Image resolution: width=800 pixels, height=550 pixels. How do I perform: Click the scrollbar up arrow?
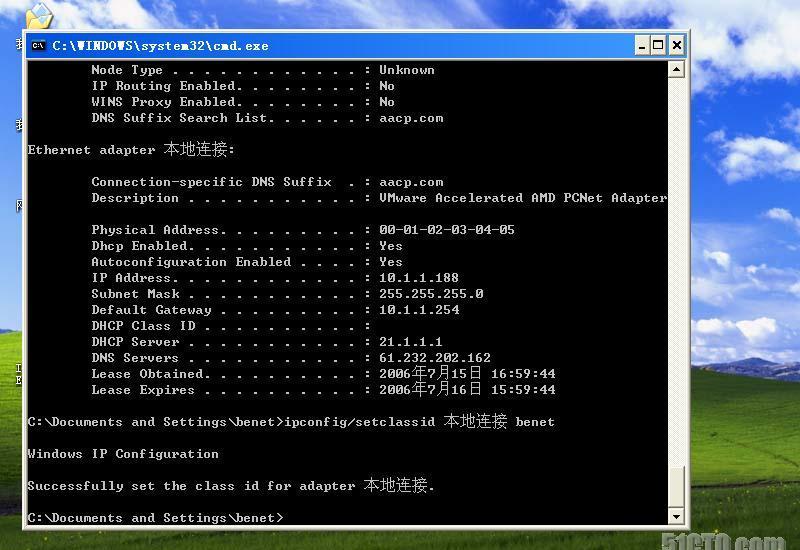(676, 69)
